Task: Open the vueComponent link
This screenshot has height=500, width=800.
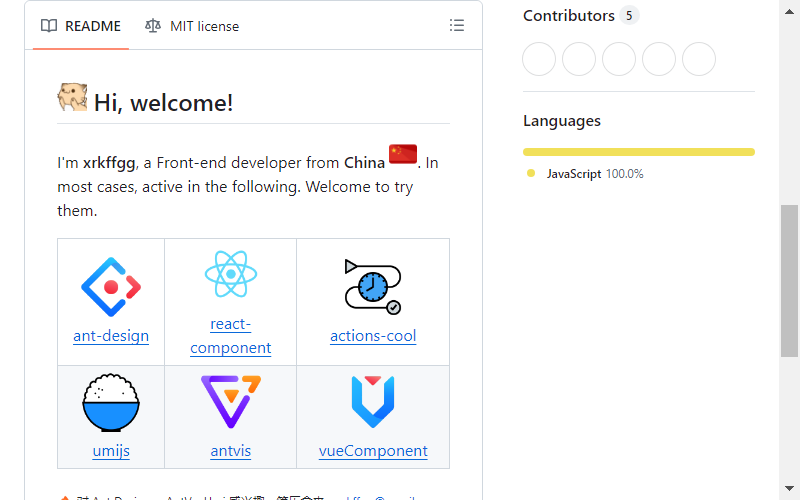Action: [x=373, y=451]
